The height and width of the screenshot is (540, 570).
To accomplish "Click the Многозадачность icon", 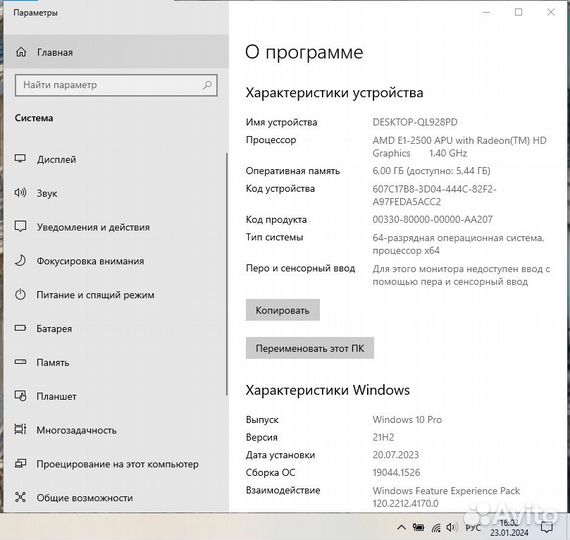I will coord(20,429).
